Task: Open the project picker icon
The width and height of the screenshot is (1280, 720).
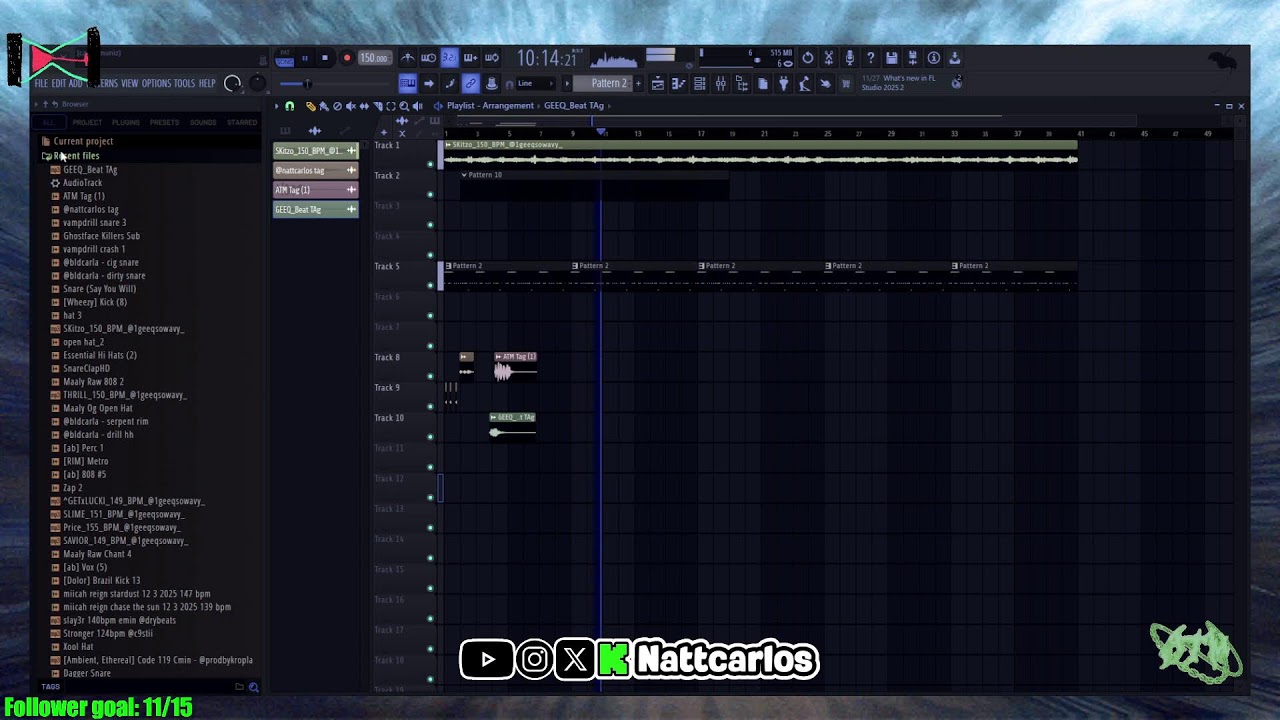Action: coord(763,84)
